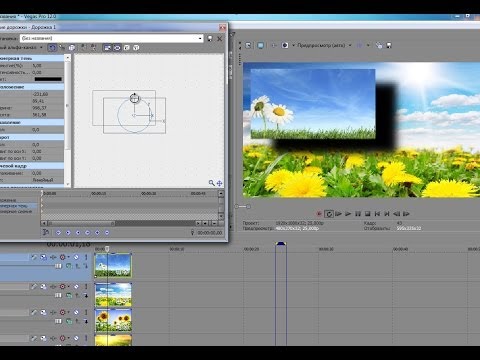Click the black shadow color swatch
The width and height of the screenshot is (480, 360).
click(x=48, y=79)
